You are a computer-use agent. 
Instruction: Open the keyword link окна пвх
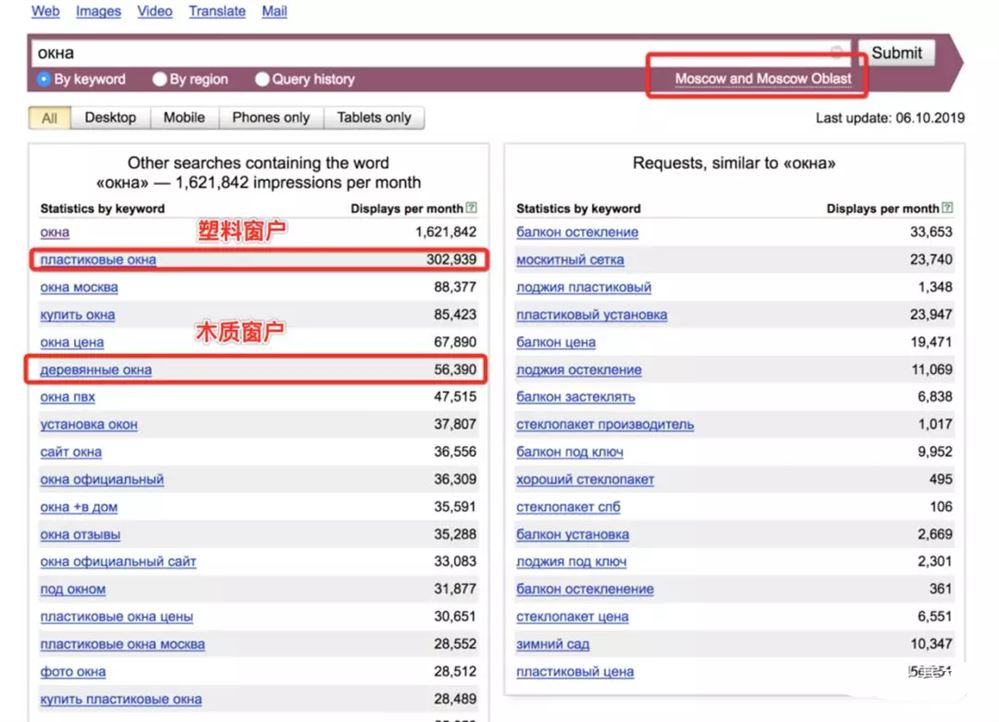[x=68, y=396]
